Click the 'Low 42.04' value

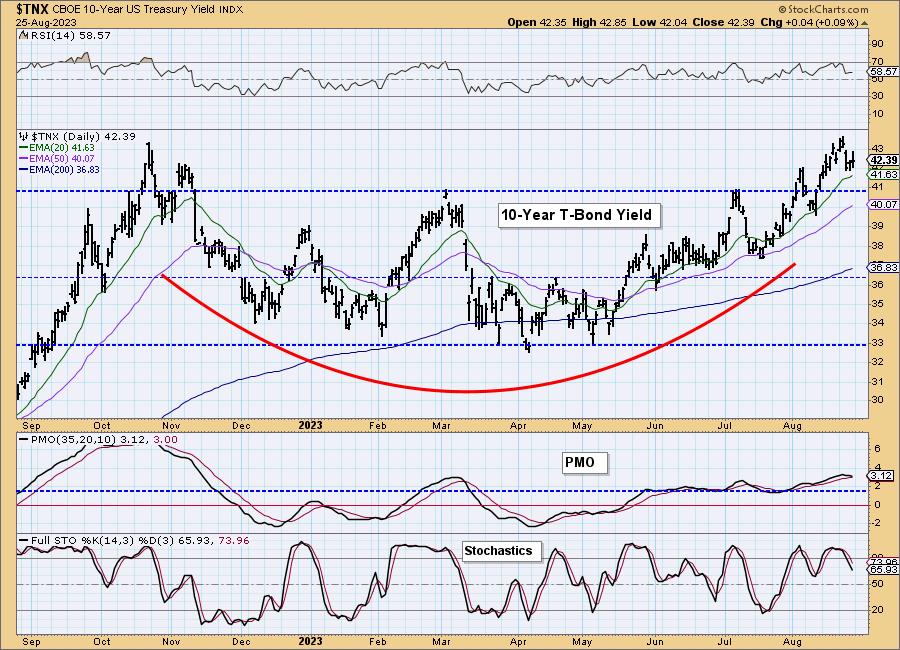tap(660, 23)
